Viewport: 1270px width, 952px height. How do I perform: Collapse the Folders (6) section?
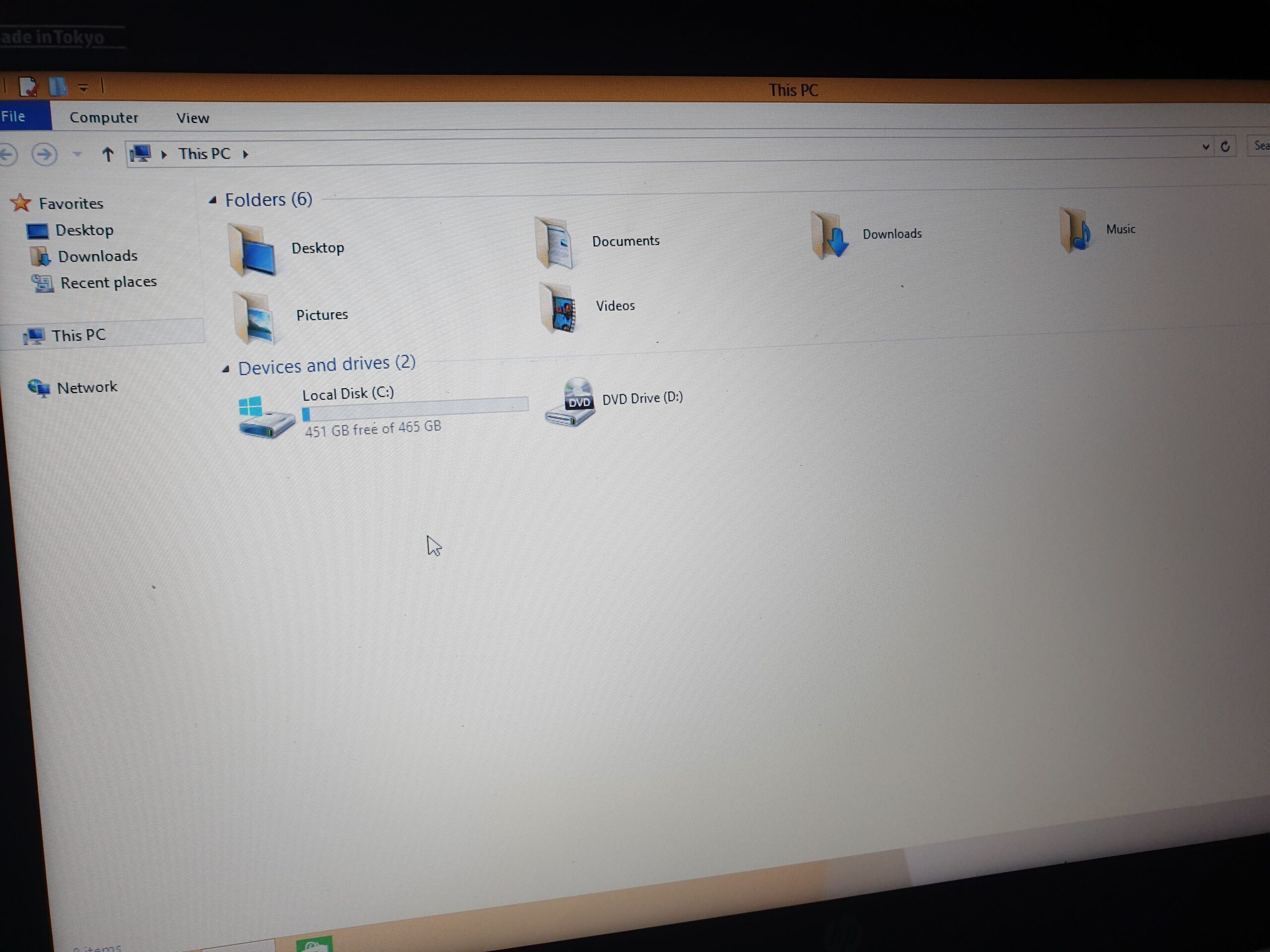pos(213,200)
